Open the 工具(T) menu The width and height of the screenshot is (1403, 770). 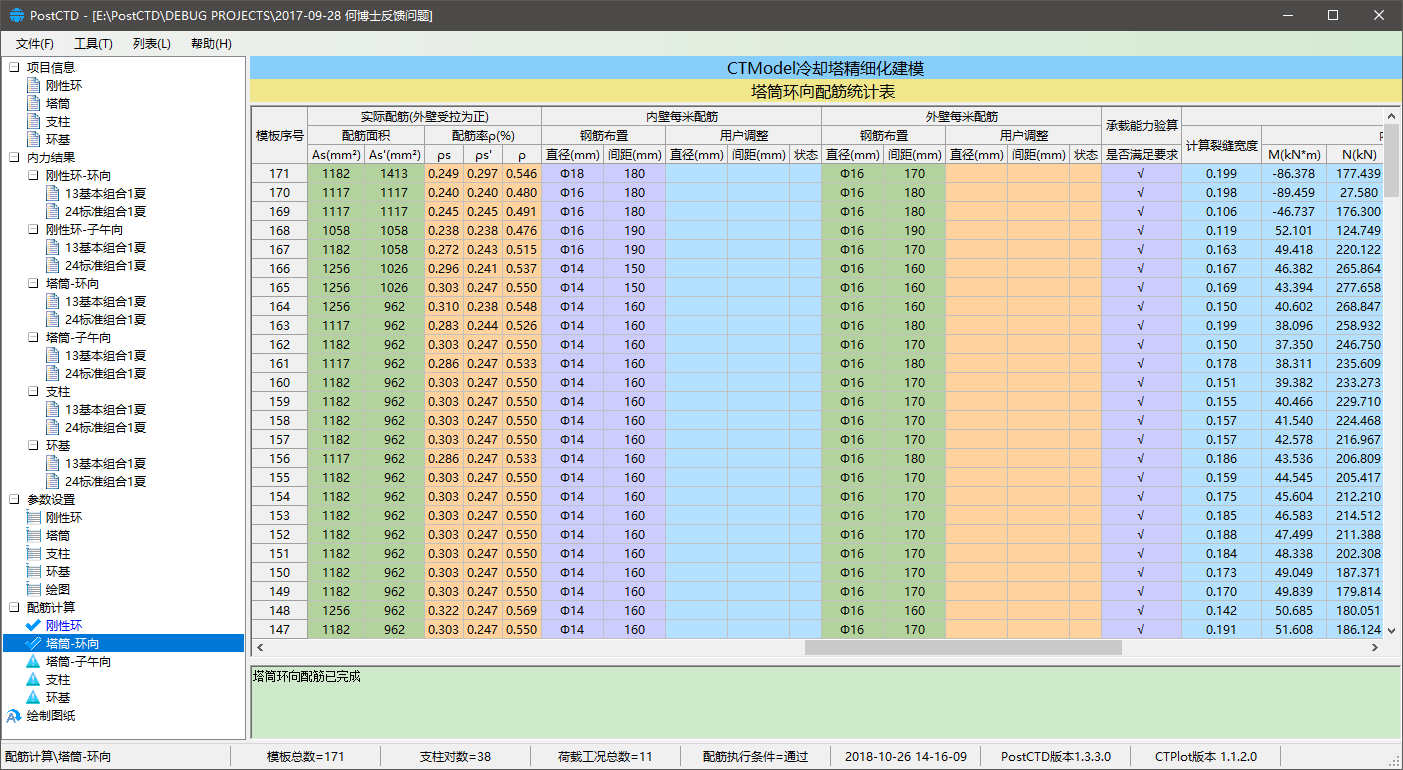click(x=93, y=44)
